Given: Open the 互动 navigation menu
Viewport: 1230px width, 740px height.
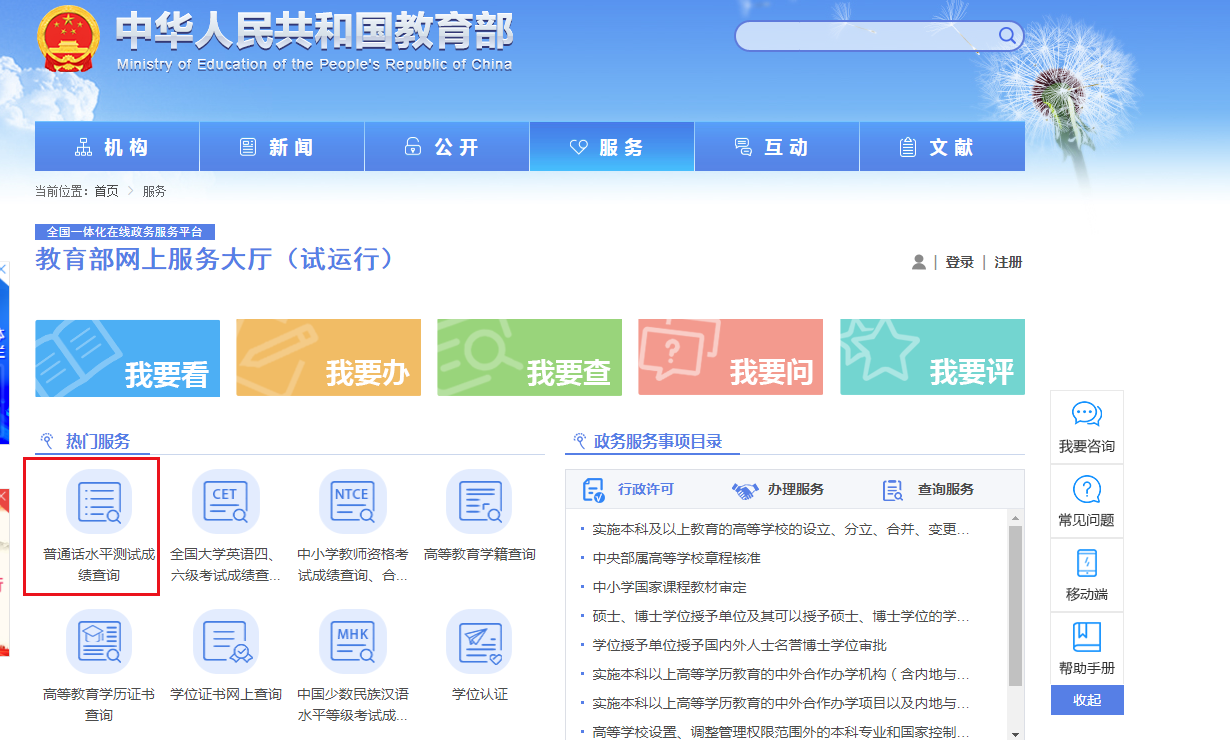Looking at the screenshot, I should (x=777, y=147).
